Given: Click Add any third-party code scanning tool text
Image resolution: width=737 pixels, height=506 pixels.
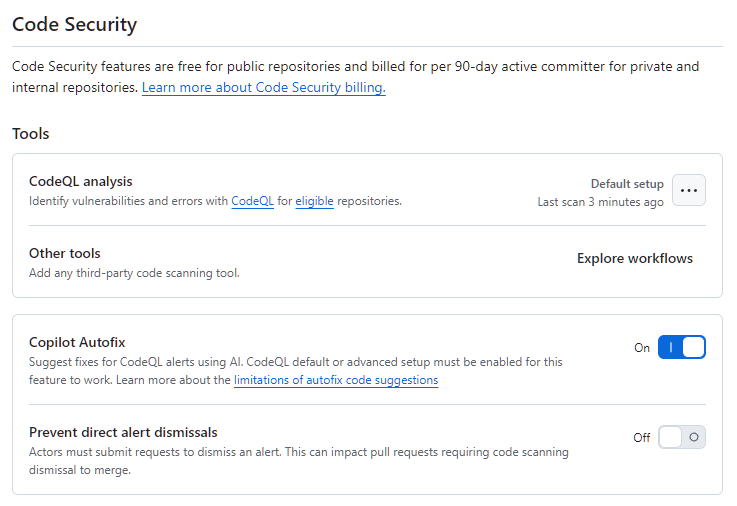Looking at the screenshot, I should click(x=134, y=273).
